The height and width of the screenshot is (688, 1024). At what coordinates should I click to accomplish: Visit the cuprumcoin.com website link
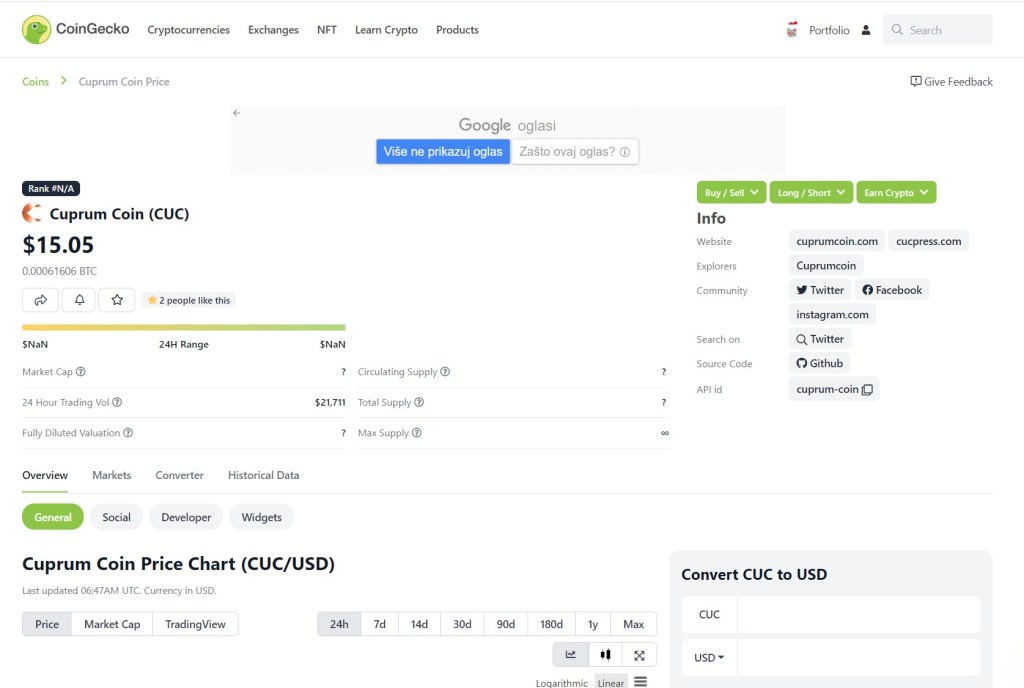tap(837, 240)
